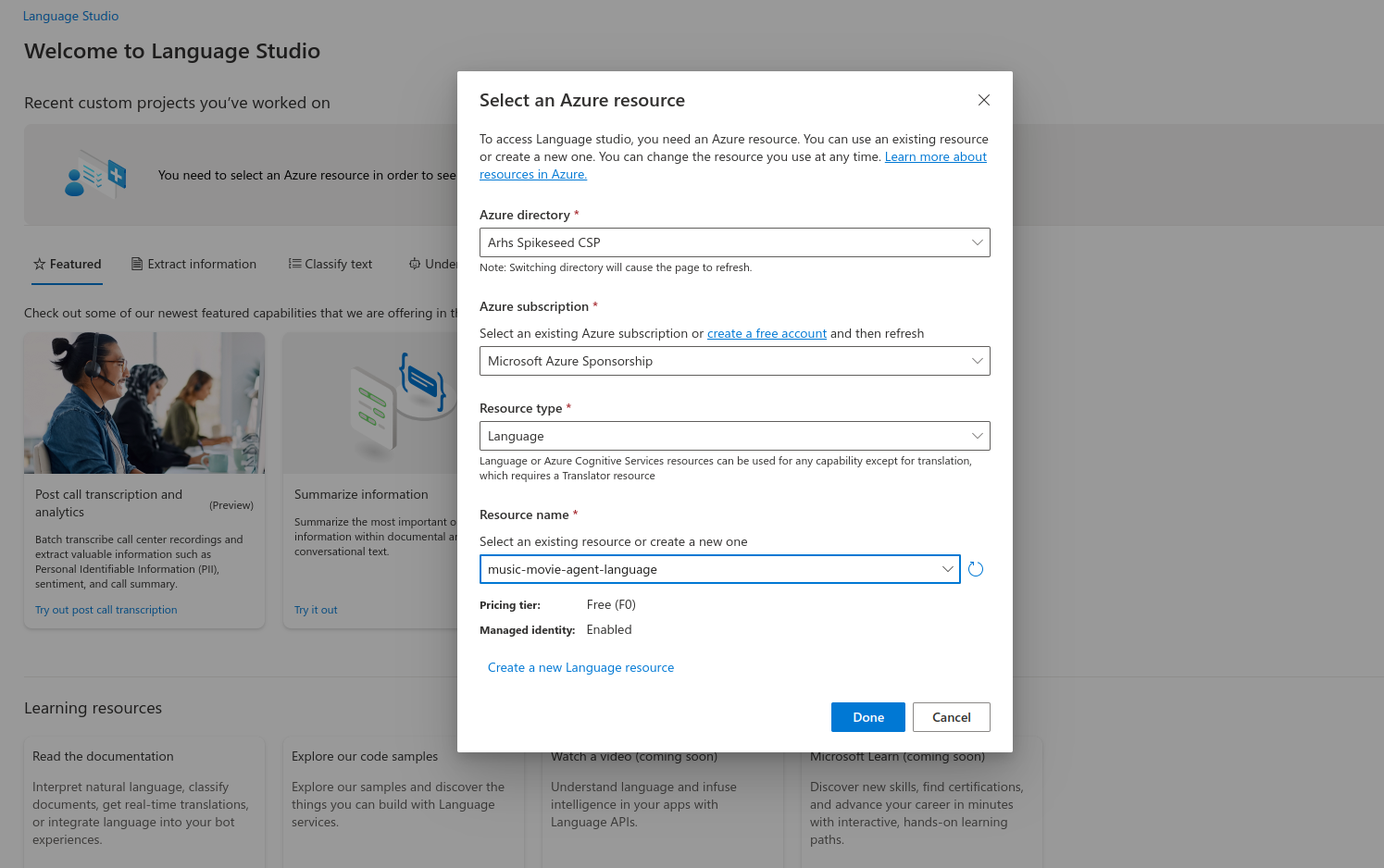Close the Select an Azure resource dialog

click(x=984, y=100)
